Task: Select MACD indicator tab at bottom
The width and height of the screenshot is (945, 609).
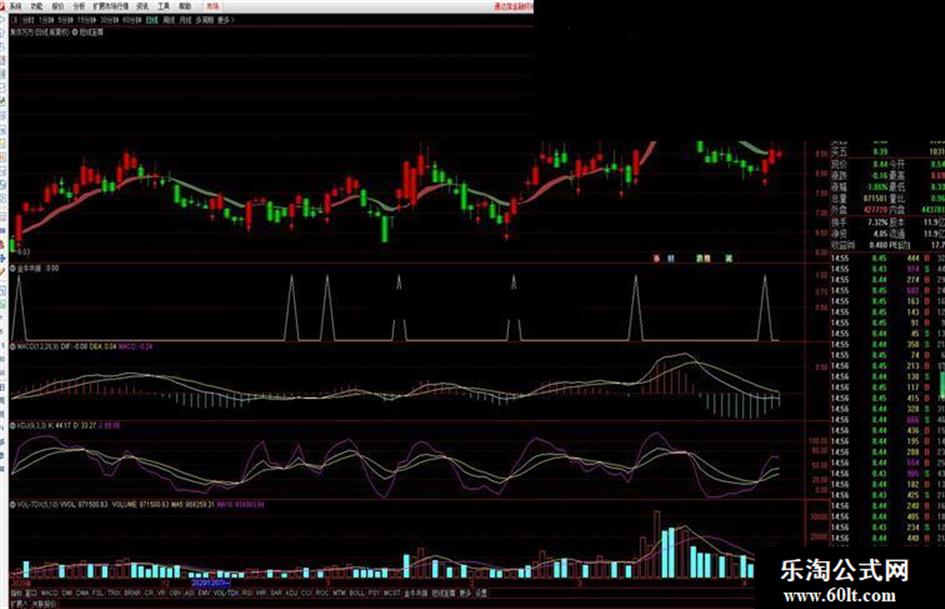Action: point(49,593)
